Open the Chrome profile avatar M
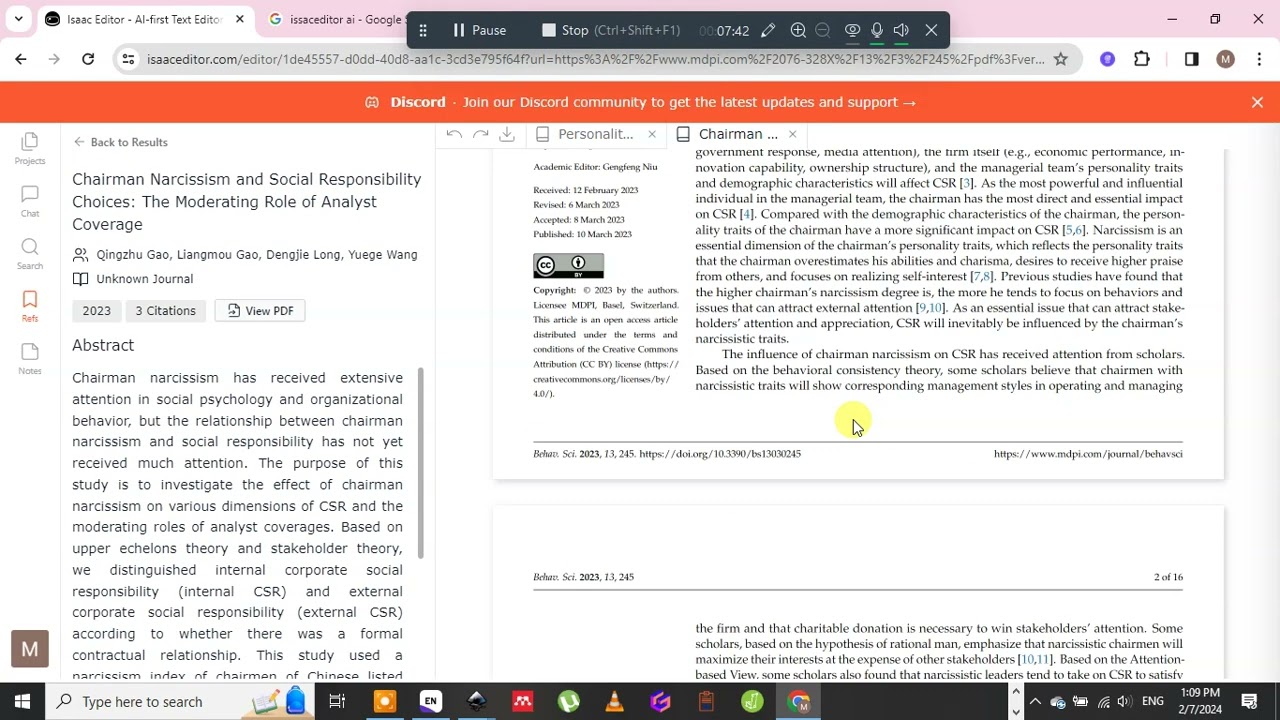Viewport: 1280px width, 720px height. (1226, 59)
